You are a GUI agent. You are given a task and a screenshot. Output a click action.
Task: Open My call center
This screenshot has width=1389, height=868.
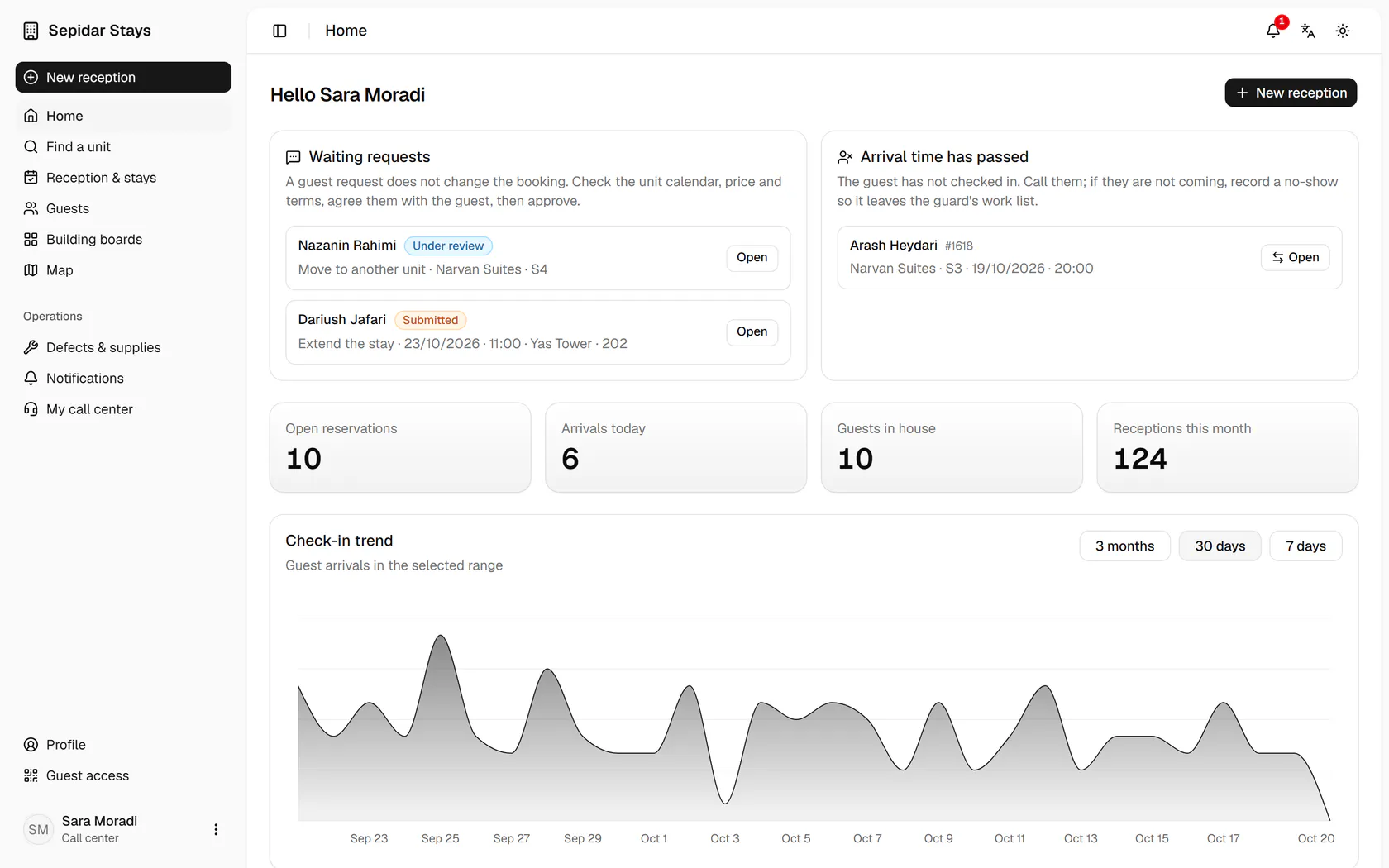pyautogui.click(x=123, y=409)
